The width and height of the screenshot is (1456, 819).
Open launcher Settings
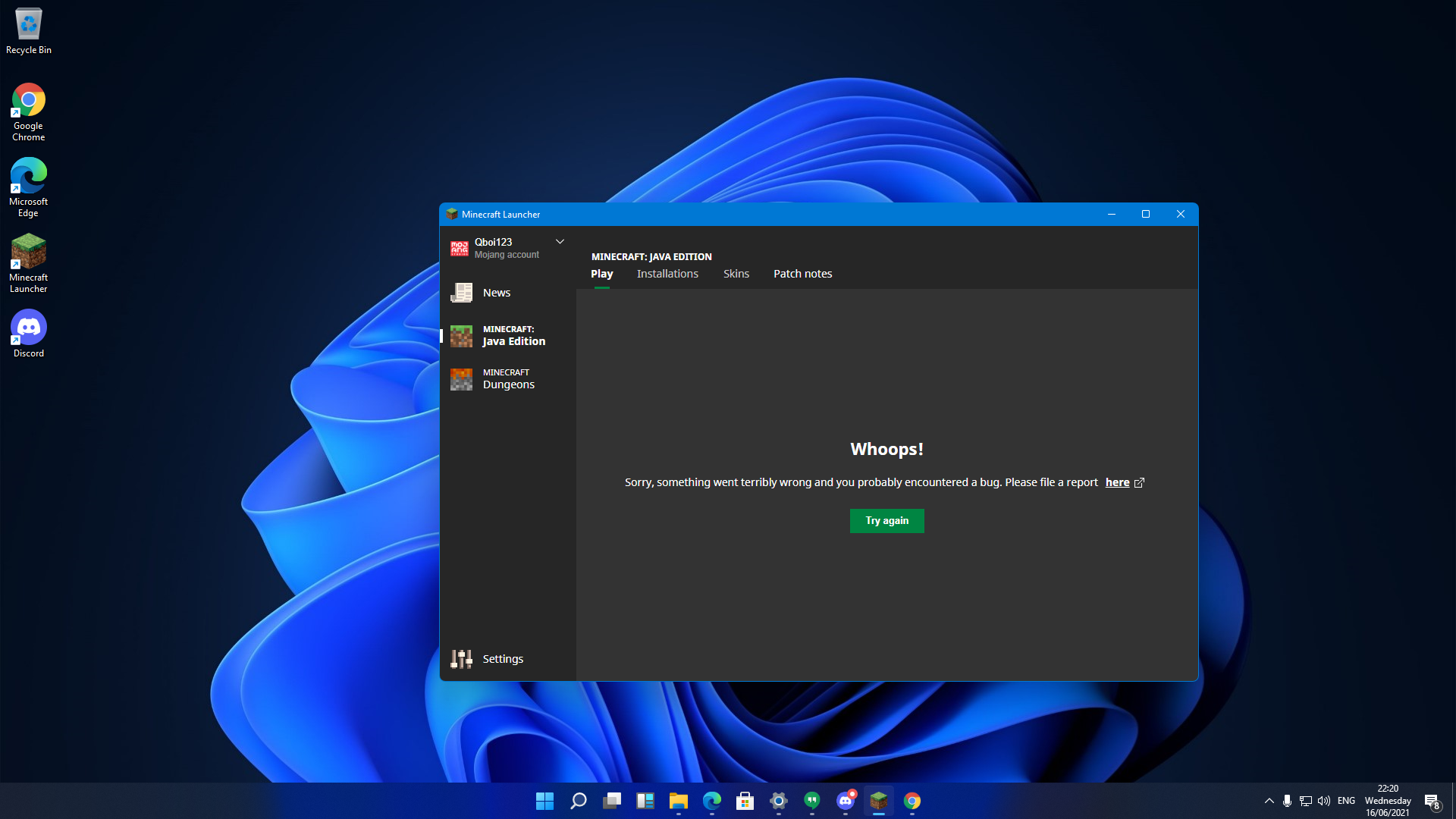point(507,659)
